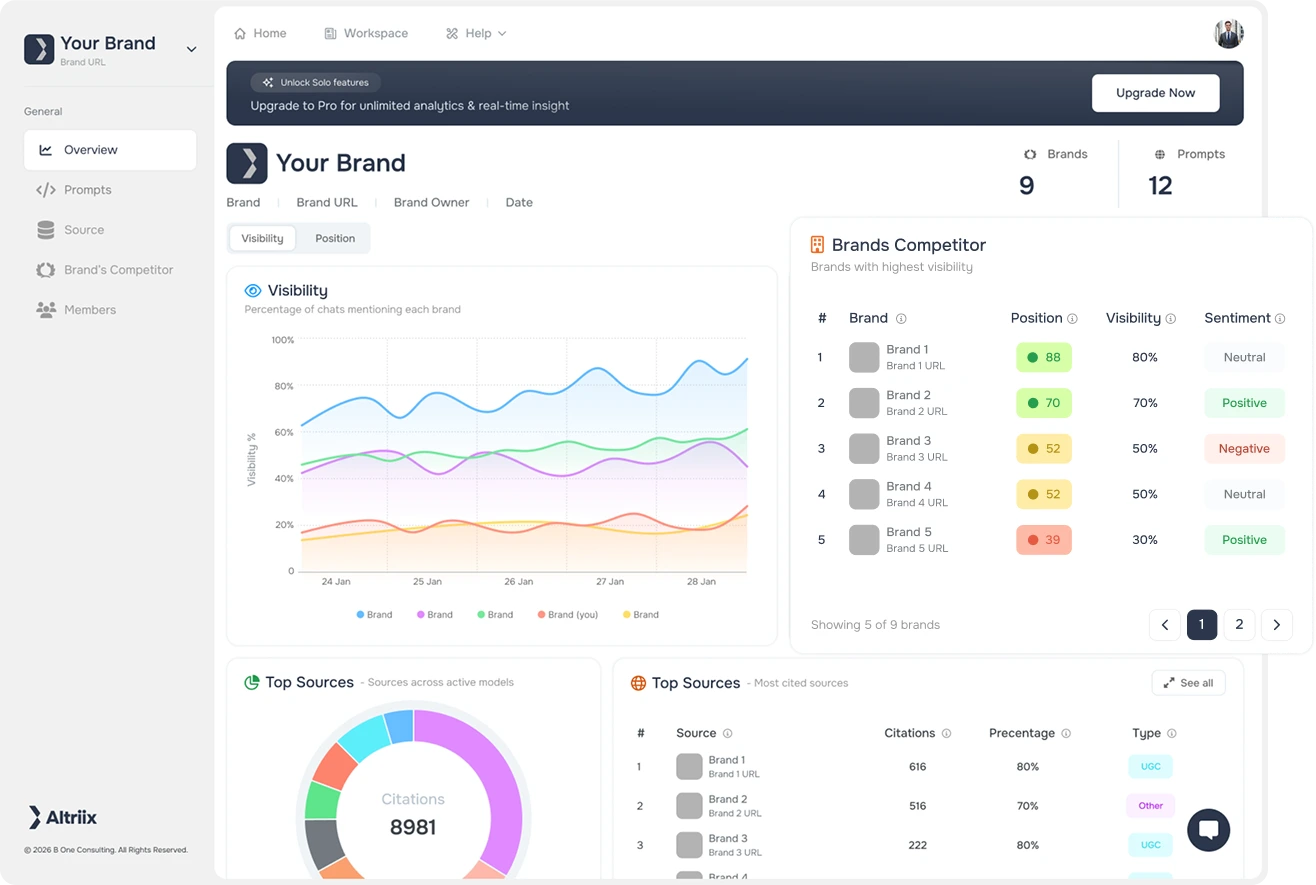Click Brand 3 logo in competitor table
This screenshot has width=1316, height=885.
(864, 448)
